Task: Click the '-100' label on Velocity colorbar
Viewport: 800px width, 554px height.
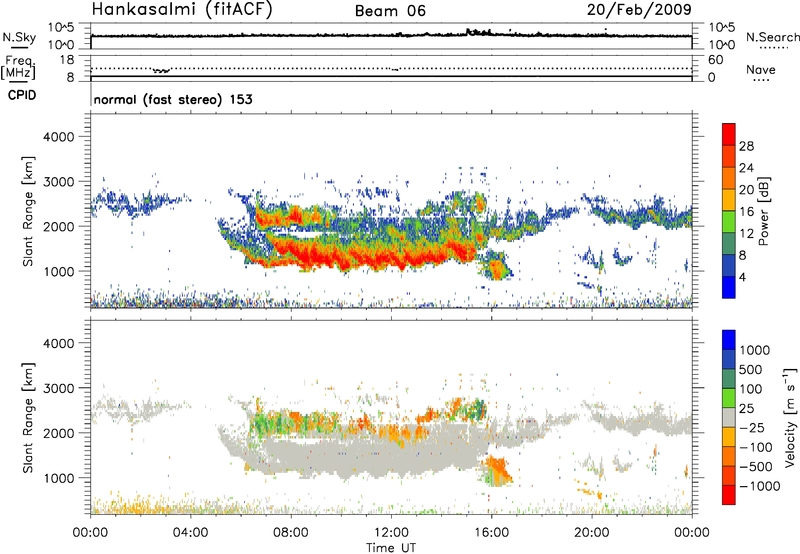Action: click(x=756, y=447)
